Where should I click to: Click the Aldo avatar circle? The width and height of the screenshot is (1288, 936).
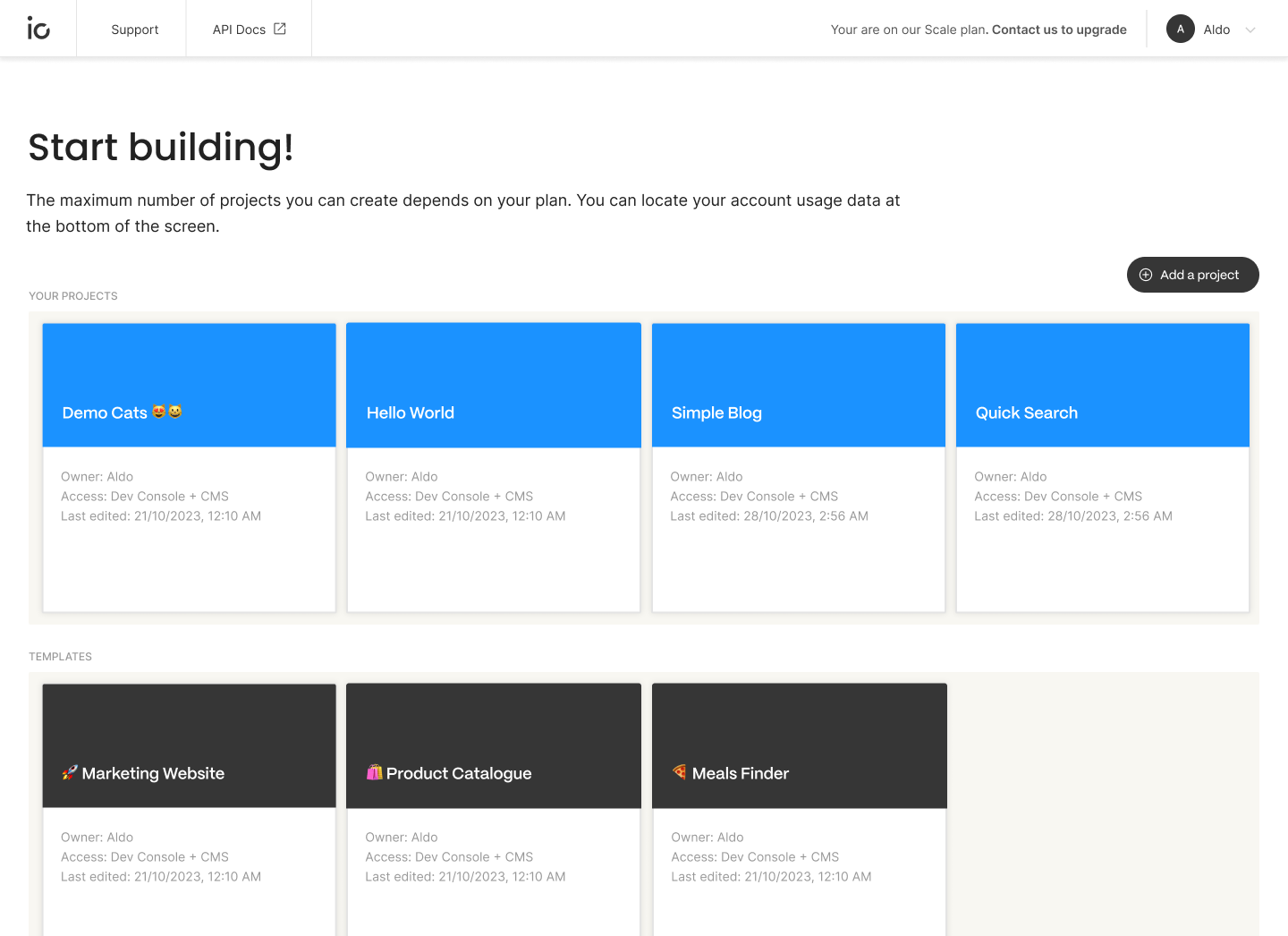(1181, 29)
